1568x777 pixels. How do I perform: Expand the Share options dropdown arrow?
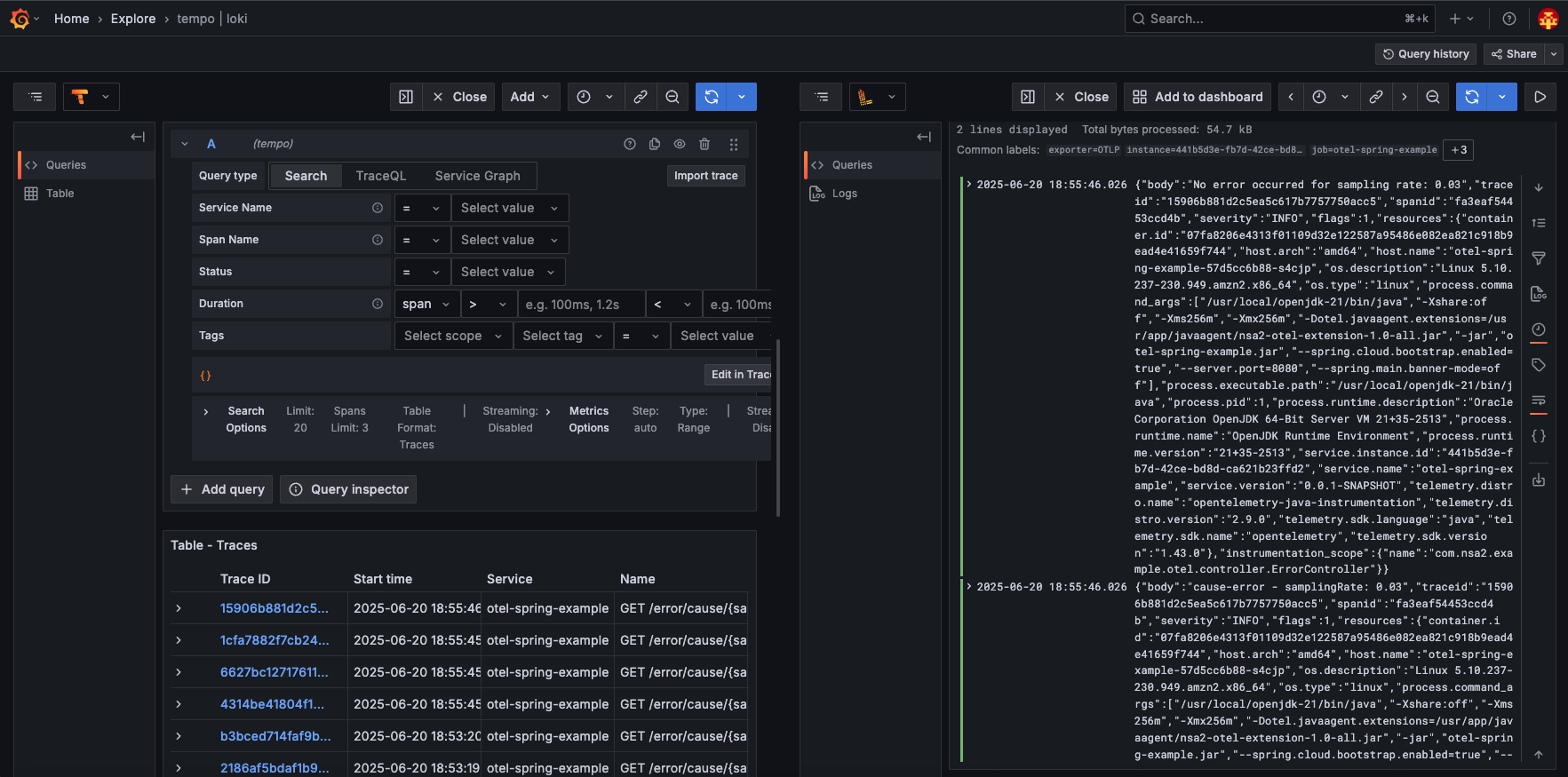point(1554,54)
